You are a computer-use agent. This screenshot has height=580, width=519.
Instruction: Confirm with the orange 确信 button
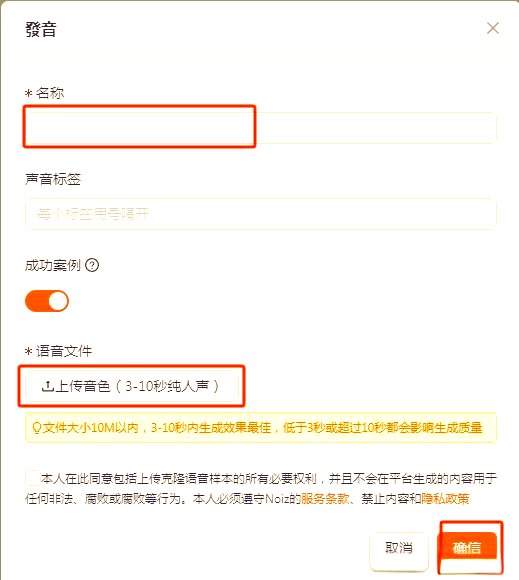coord(467,547)
